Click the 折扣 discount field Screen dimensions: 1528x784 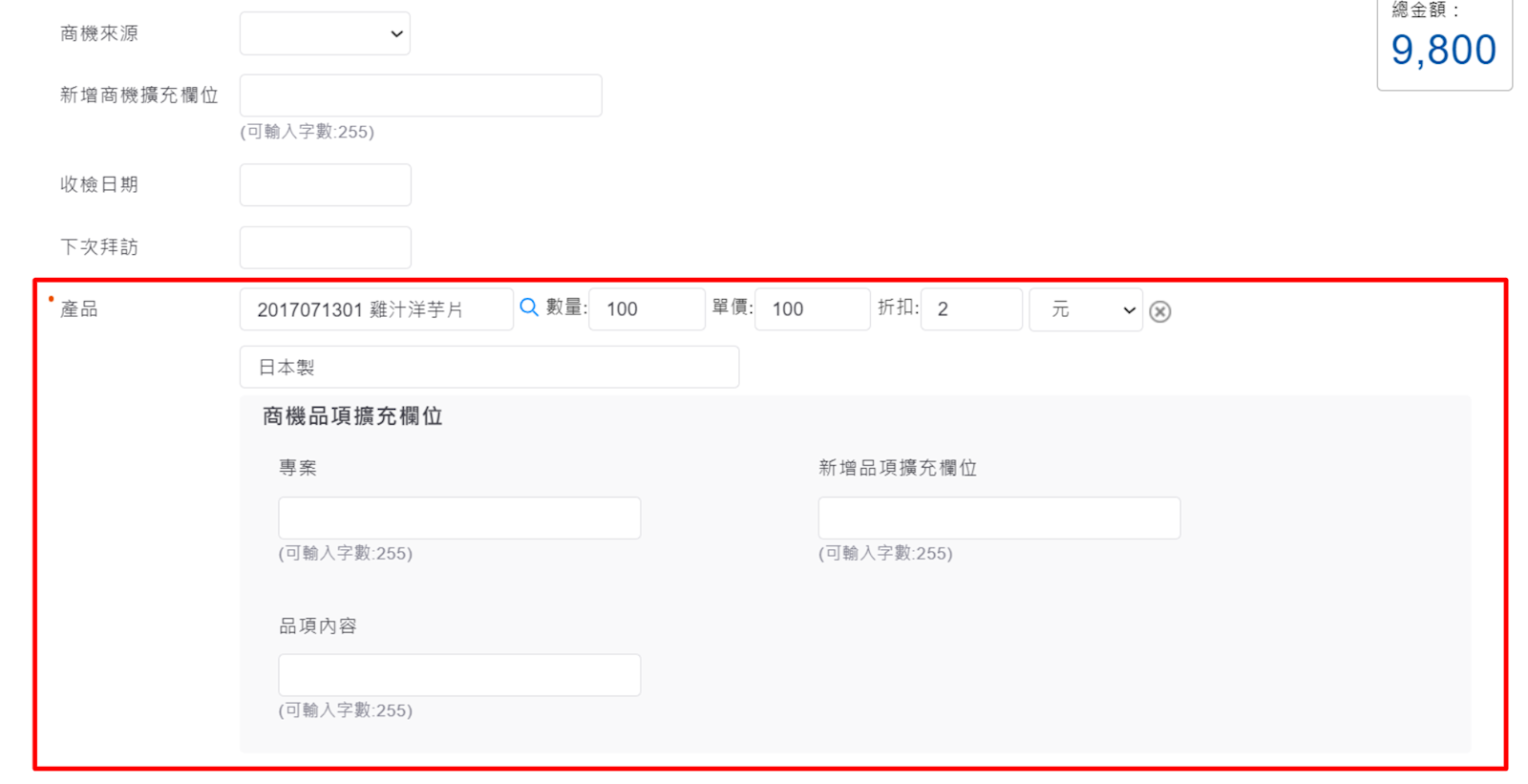point(971,309)
